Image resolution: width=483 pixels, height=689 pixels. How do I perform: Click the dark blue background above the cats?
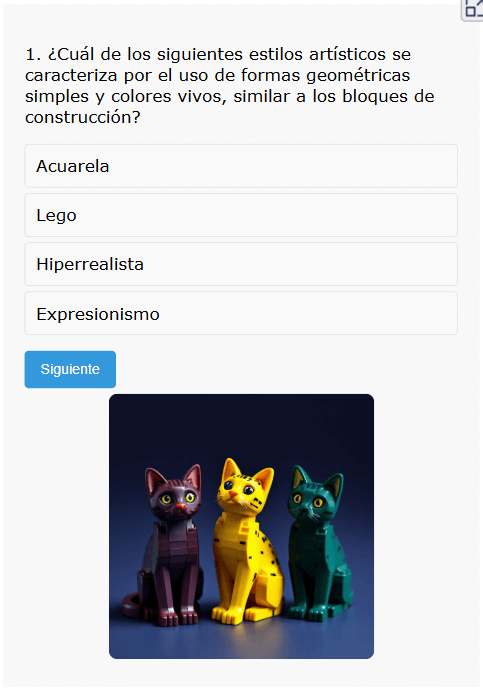(241, 426)
